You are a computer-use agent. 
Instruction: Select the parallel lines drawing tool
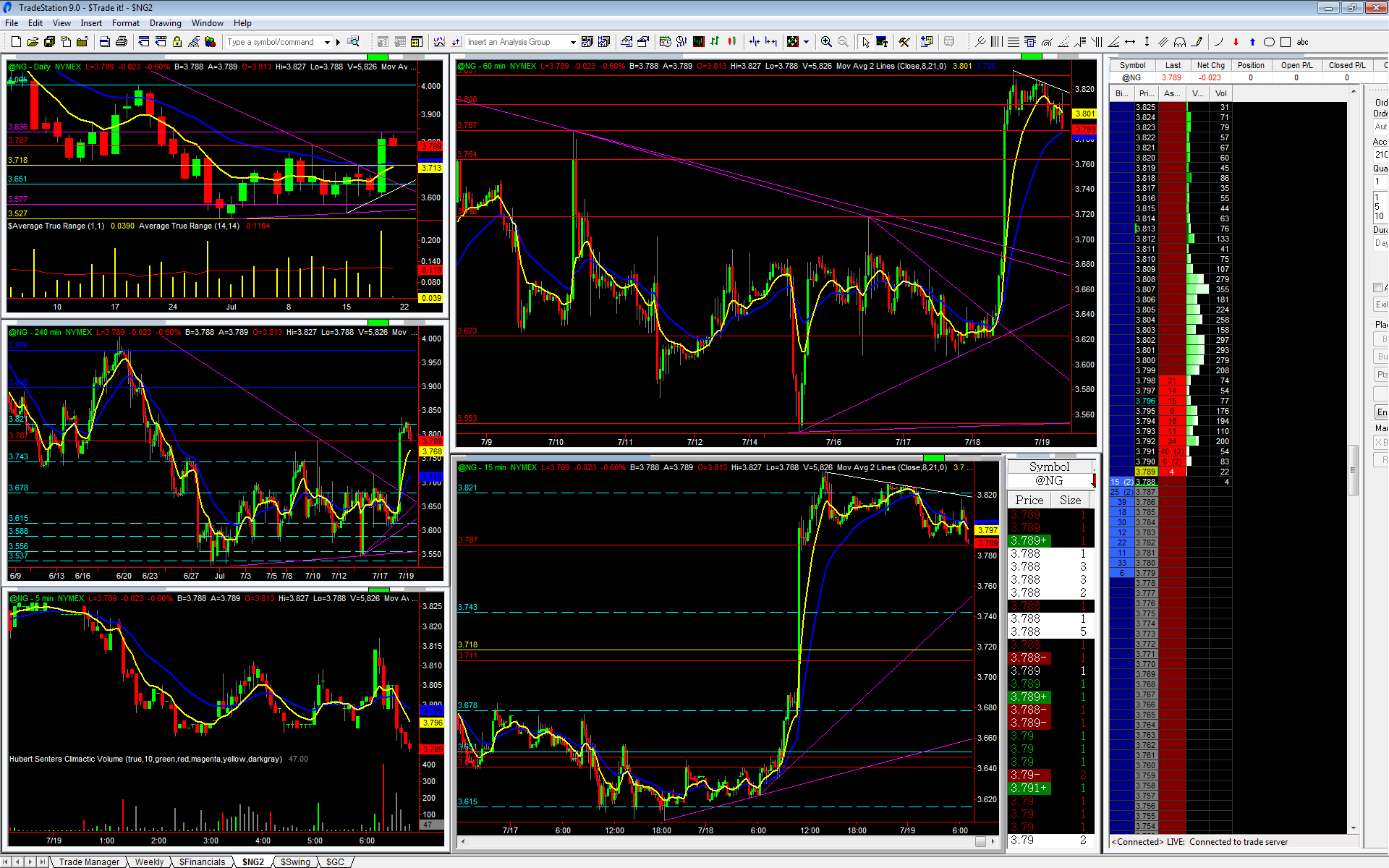(x=1163, y=42)
